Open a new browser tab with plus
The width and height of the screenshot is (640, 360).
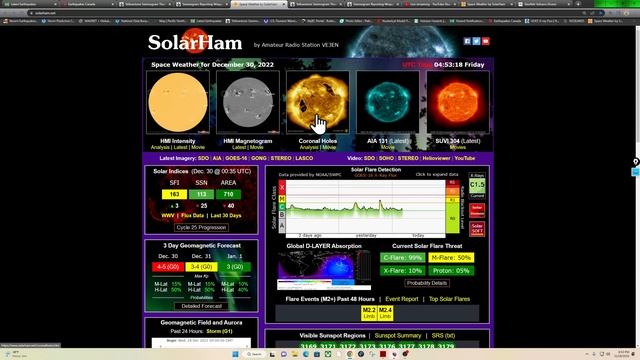tap(578, 4)
